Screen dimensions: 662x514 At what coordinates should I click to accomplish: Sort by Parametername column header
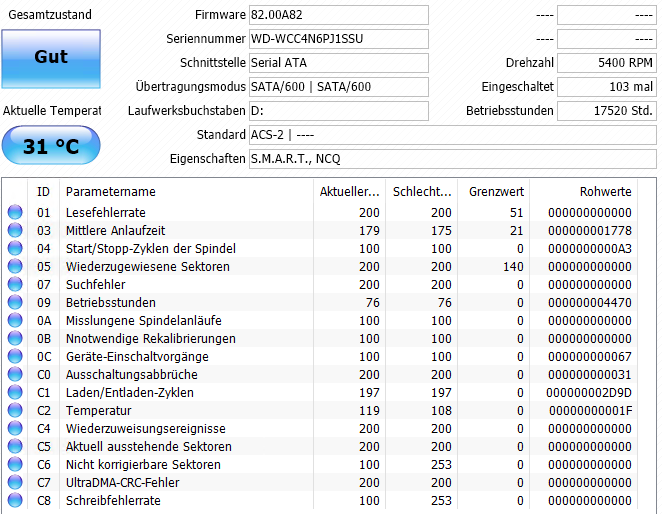[187, 192]
